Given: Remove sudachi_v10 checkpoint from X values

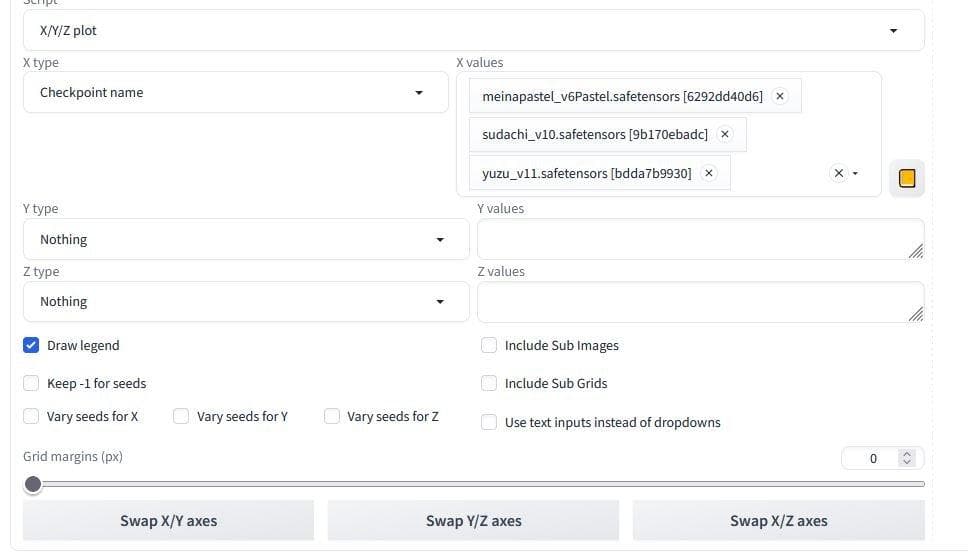Looking at the screenshot, I should 725,134.
